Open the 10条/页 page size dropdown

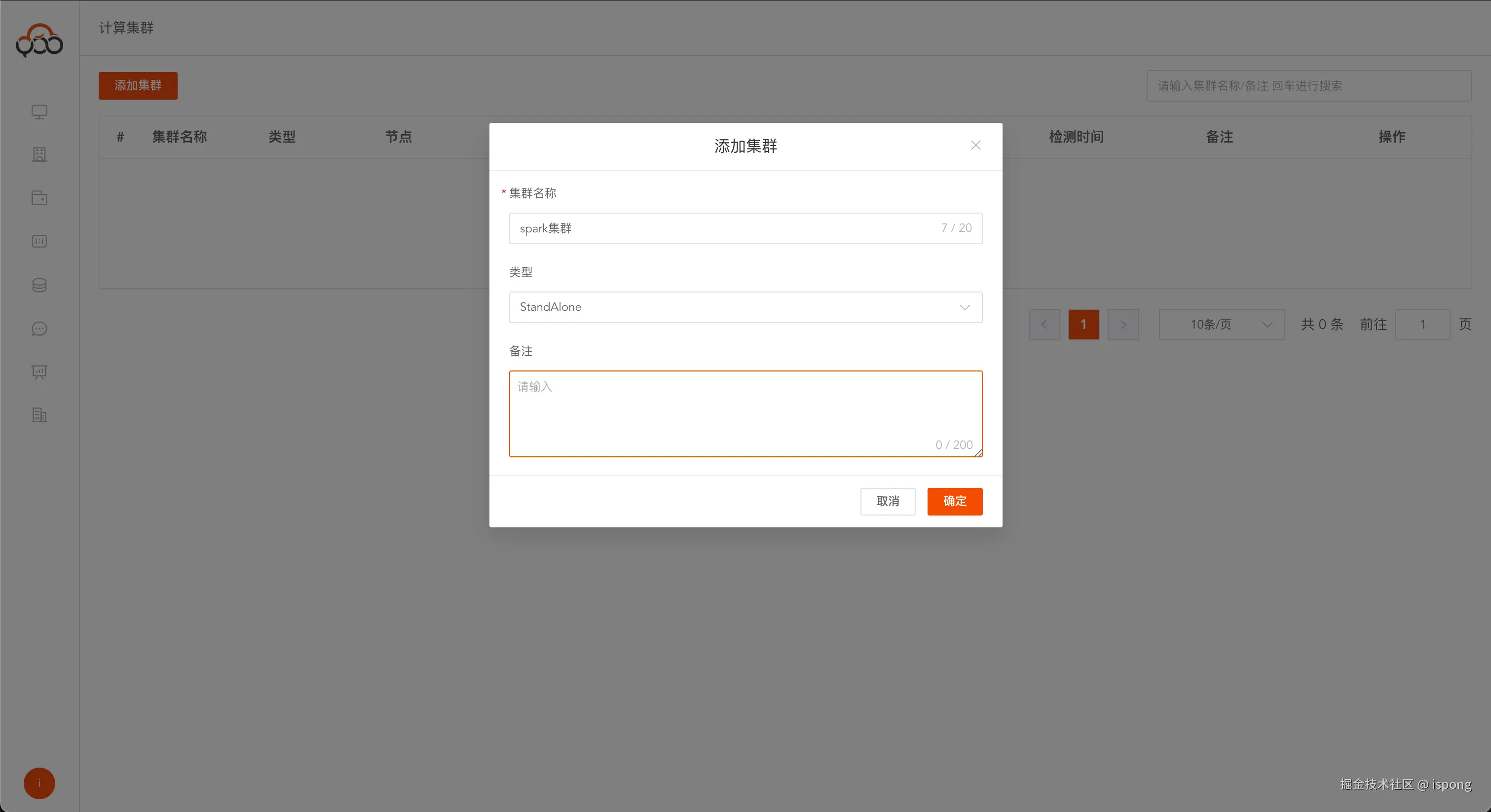pos(1221,325)
